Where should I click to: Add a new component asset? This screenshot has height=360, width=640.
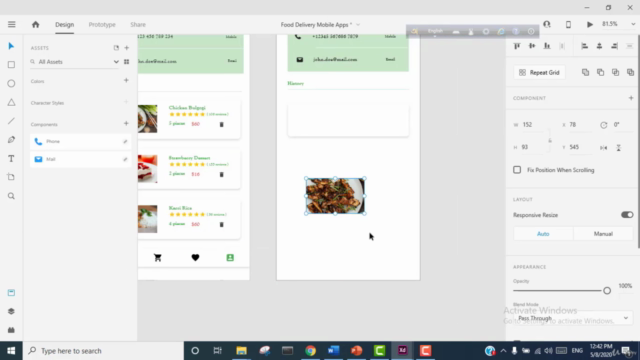pos(126,123)
